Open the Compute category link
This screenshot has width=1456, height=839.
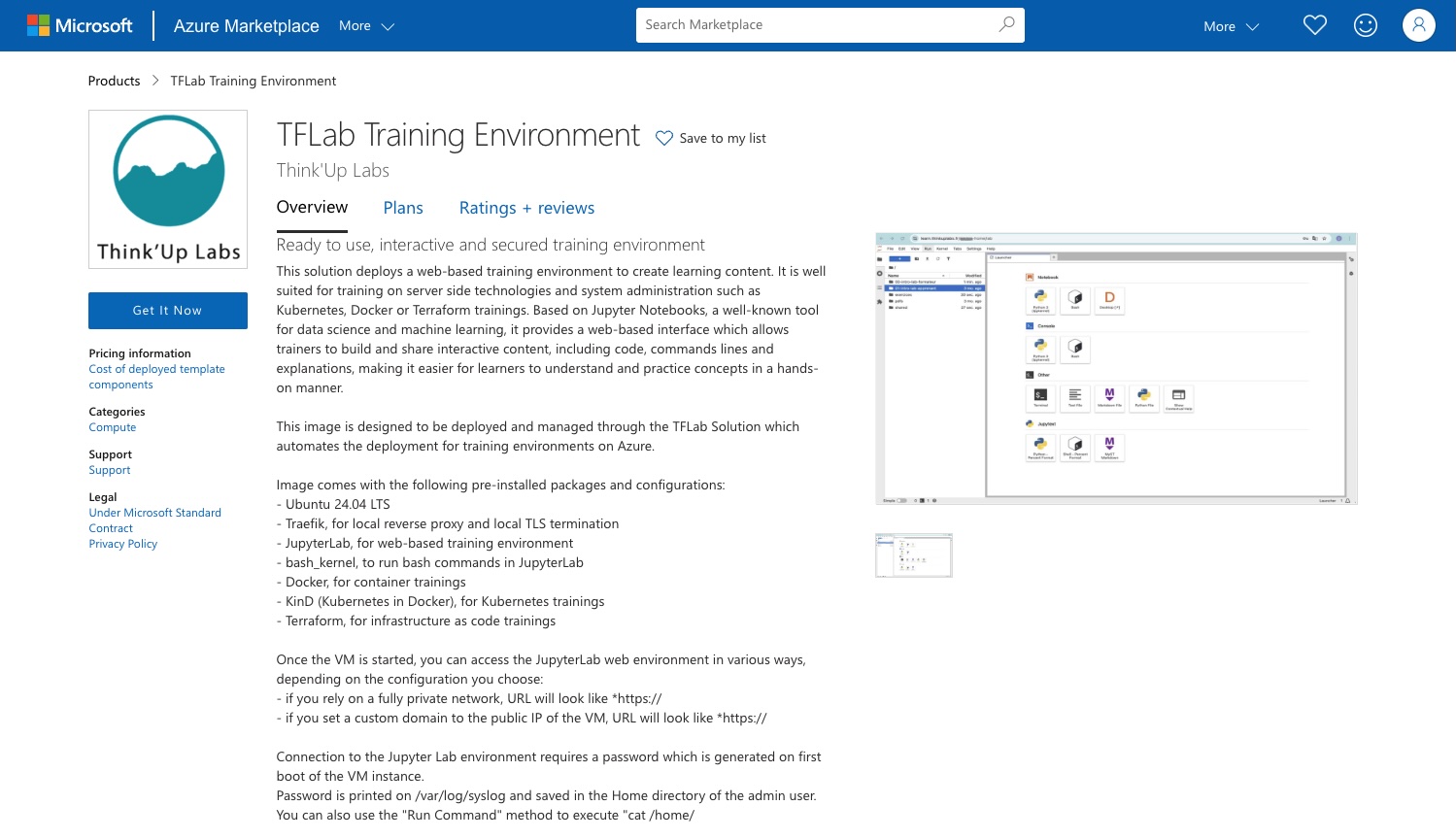113,427
